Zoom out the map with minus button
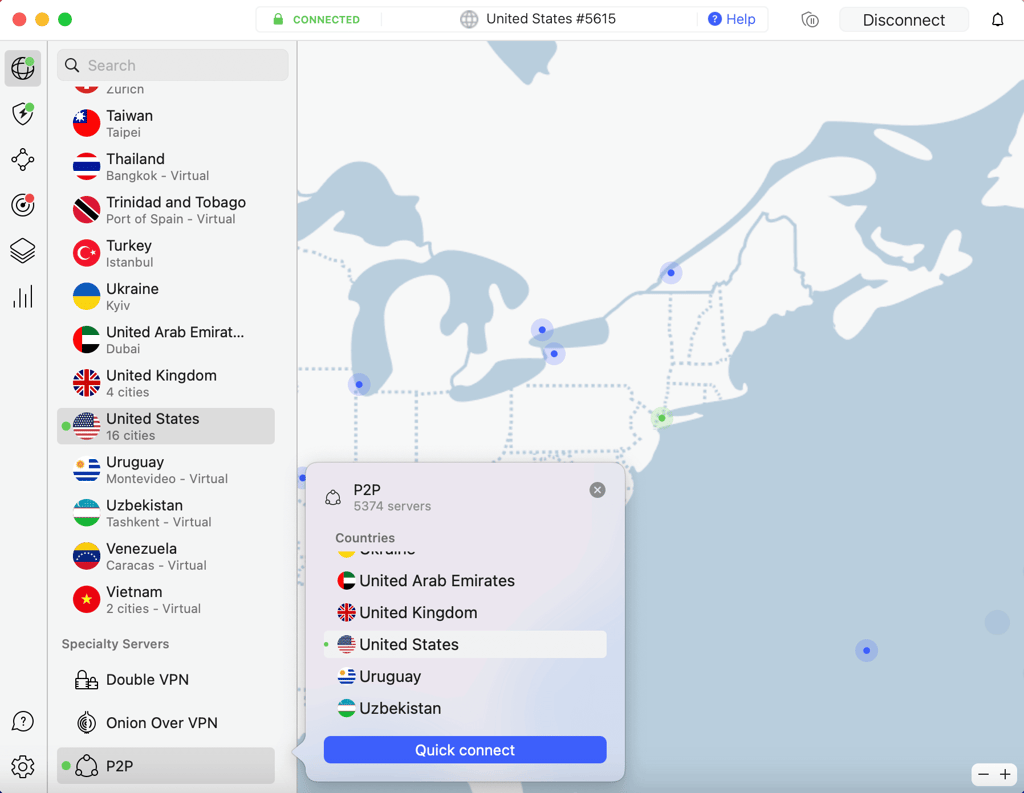Image resolution: width=1024 pixels, height=793 pixels. coord(984,775)
